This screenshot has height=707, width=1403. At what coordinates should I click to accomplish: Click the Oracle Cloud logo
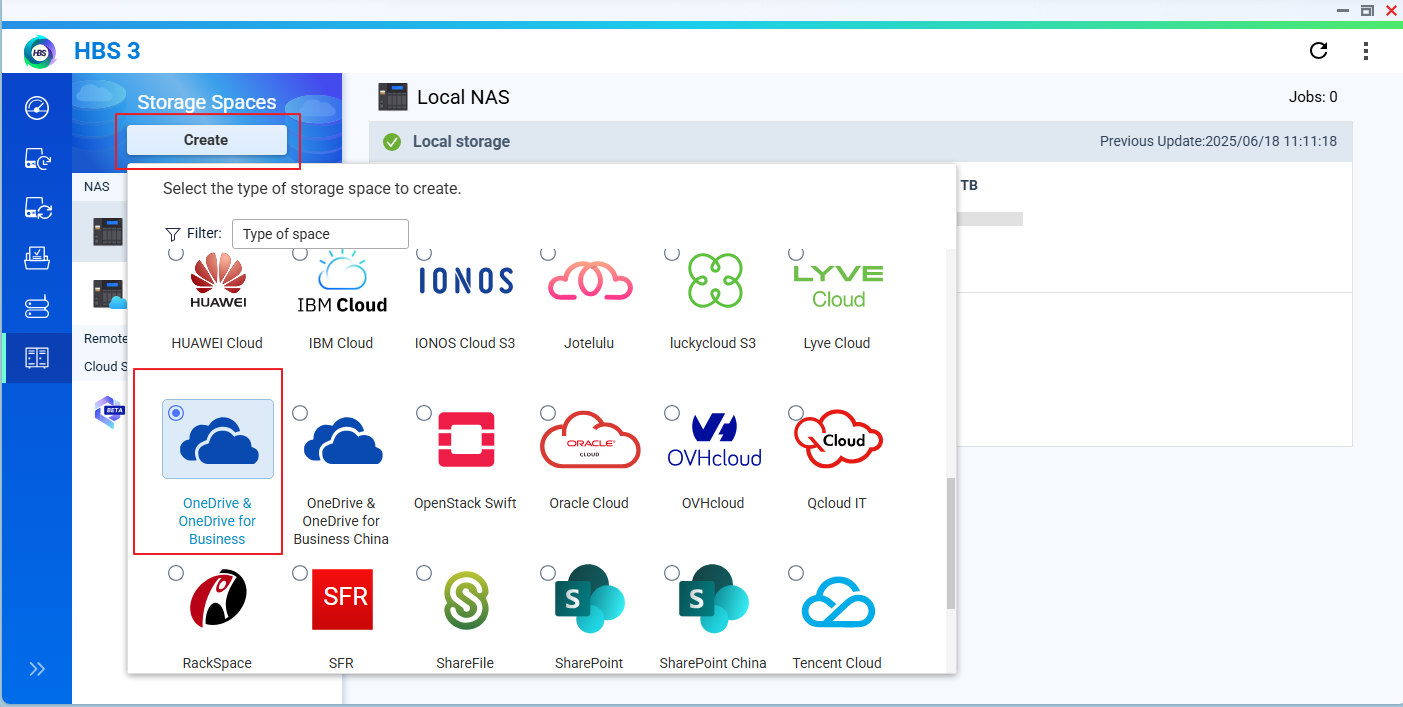pos(589,440)
